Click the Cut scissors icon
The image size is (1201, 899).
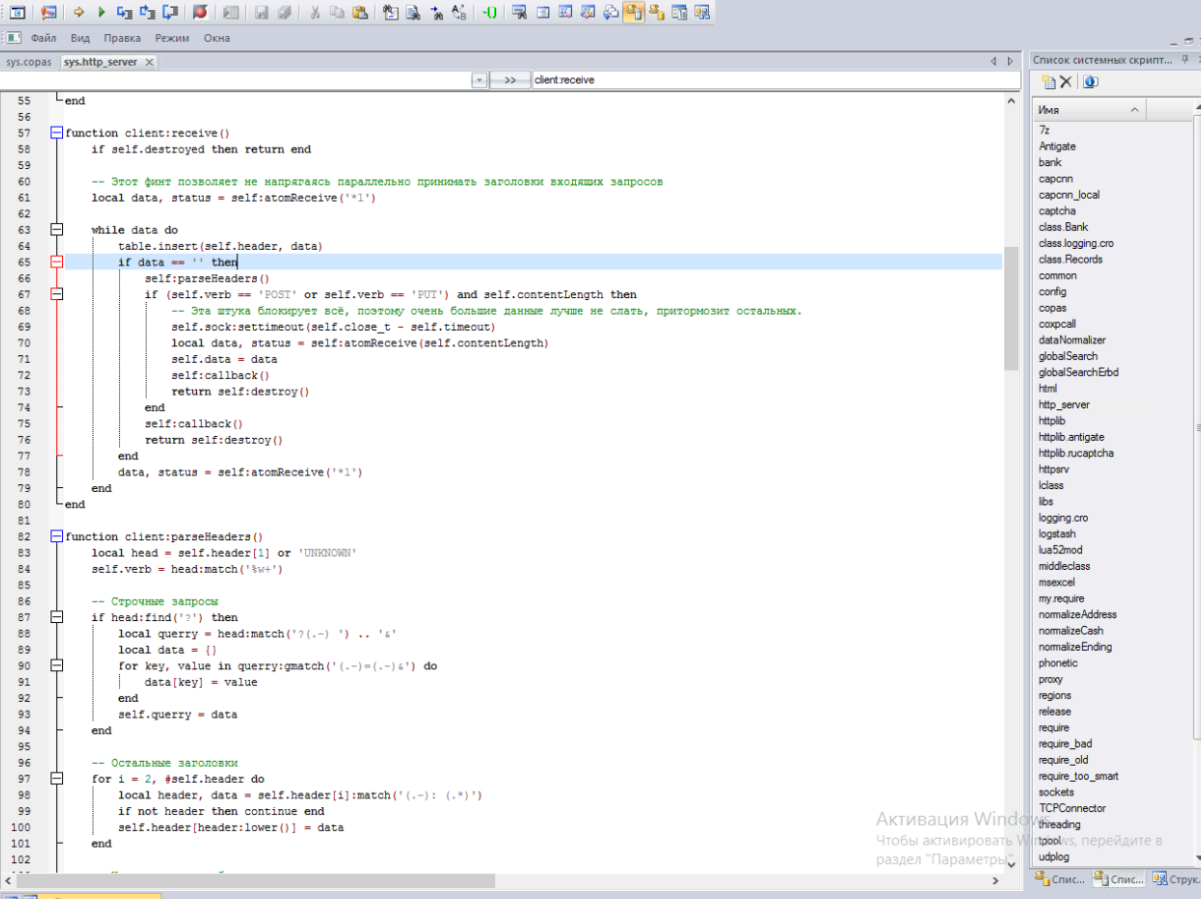pyautogui.click(x=314, y=12)
